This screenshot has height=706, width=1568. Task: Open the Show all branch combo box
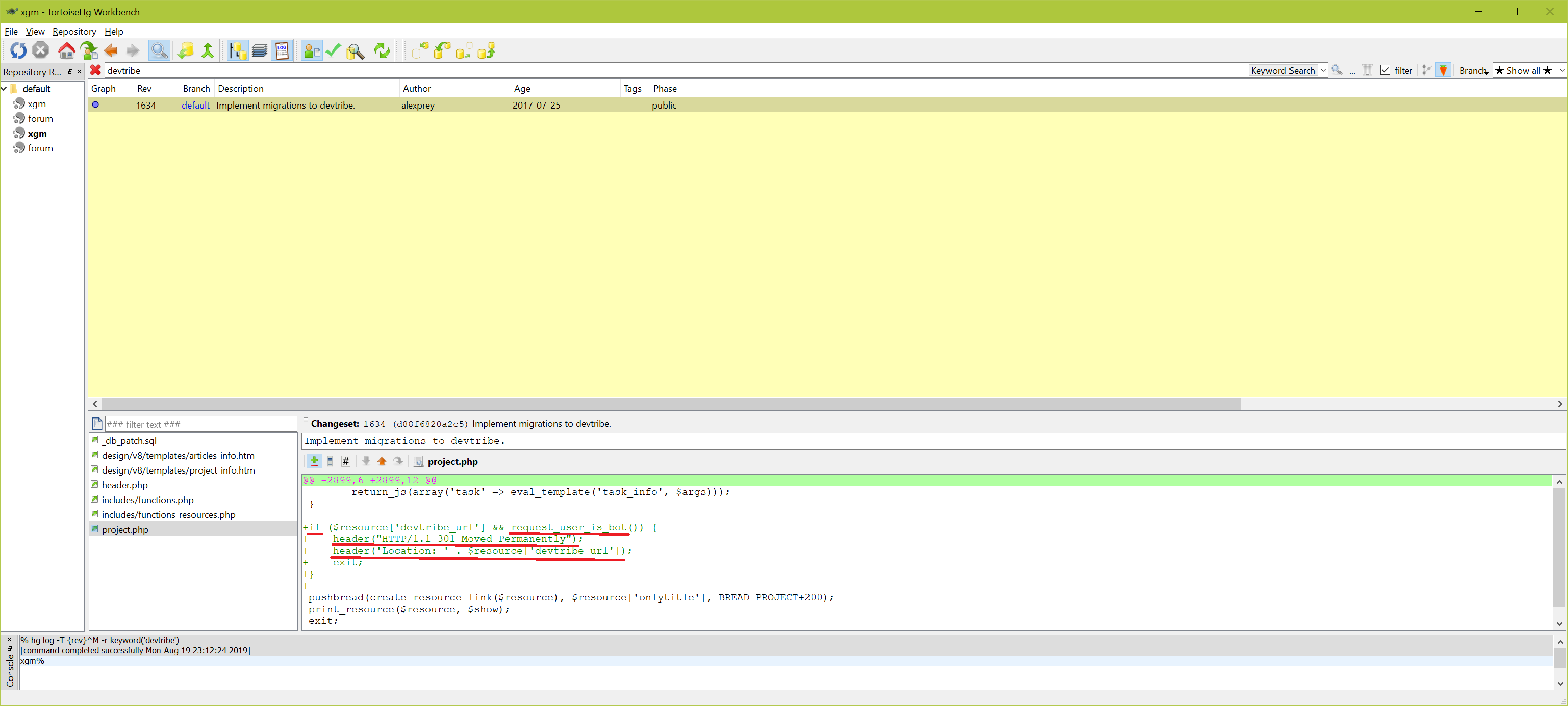coord(1528,70)
